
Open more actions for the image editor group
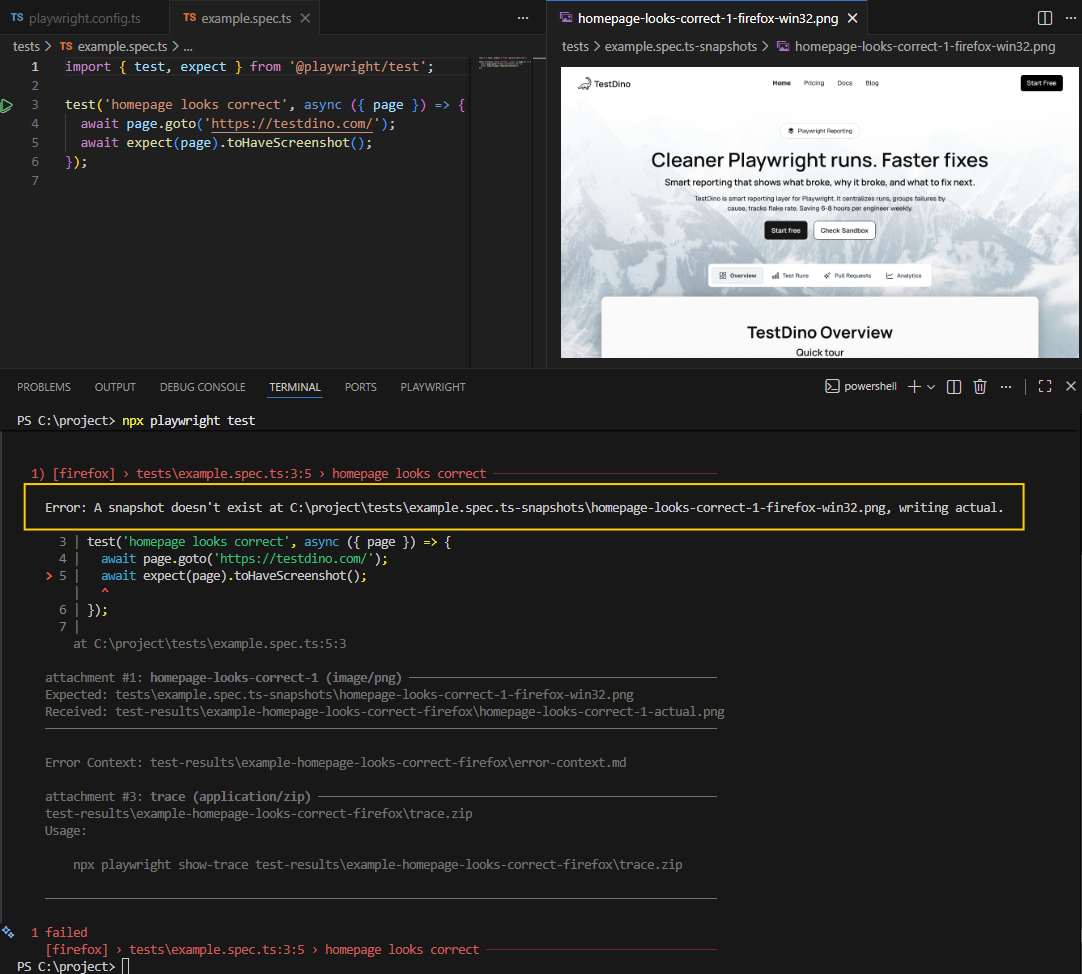pos(1069,18)
